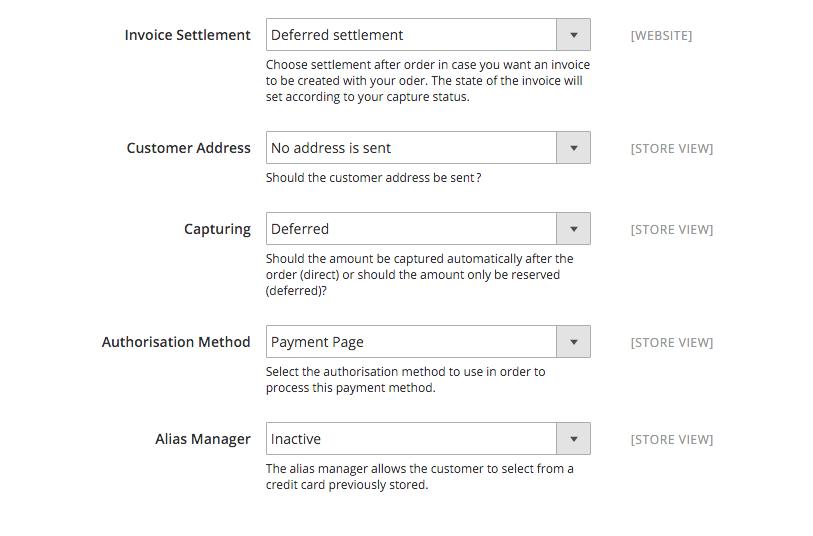The image size is (813, 536).
Task: Click the Authorisation Method dropdown arrow
Action: pyautogui.click(x=573, y=342)
